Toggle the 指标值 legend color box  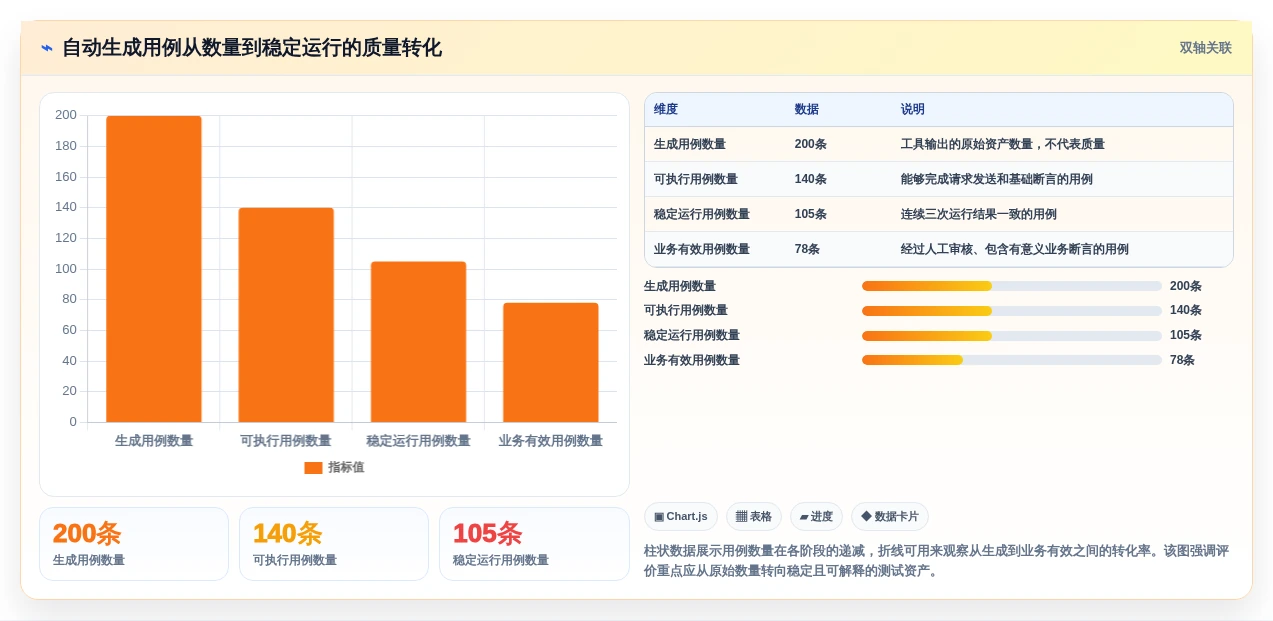pyautogui.click(x=313, y=468)
